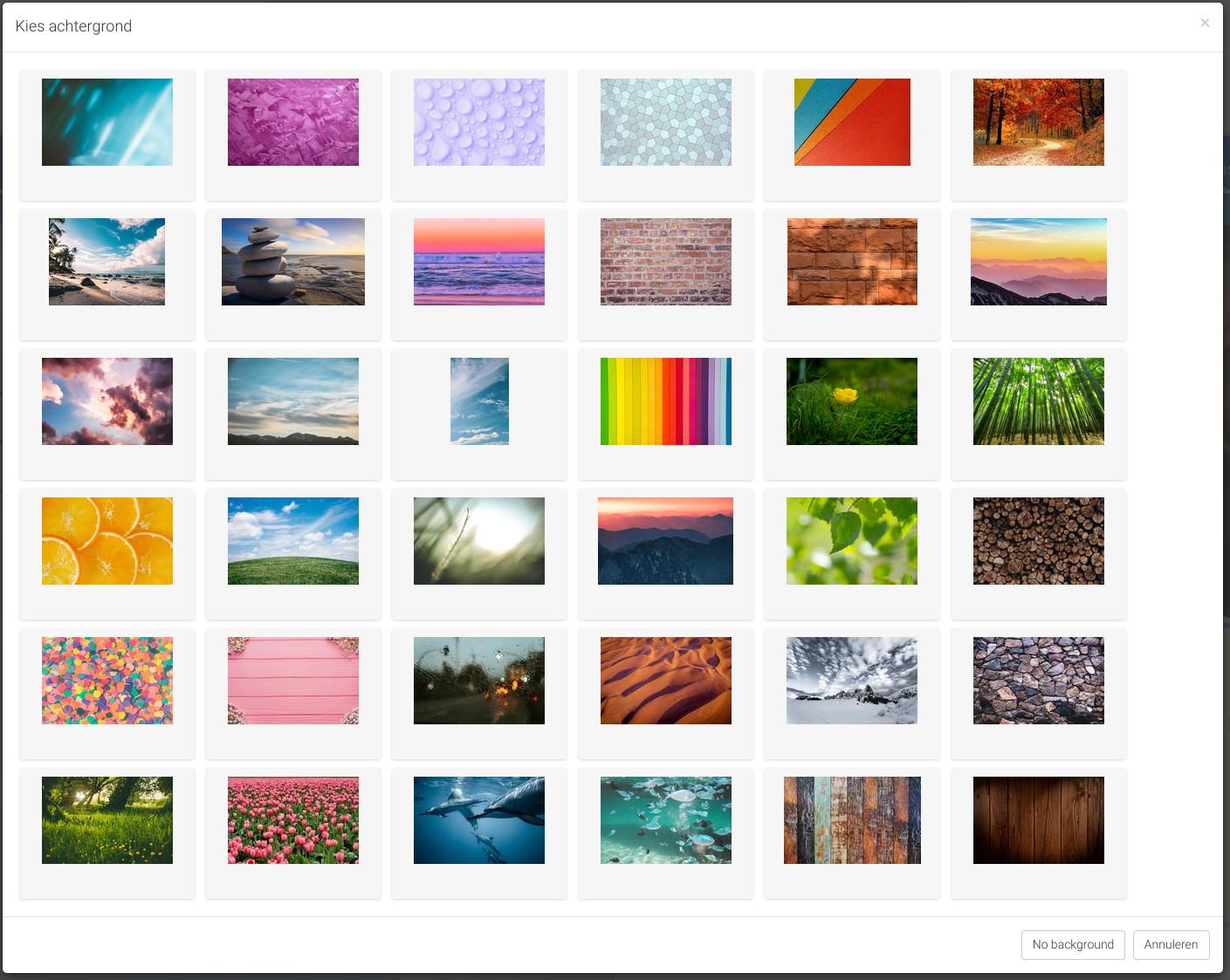Pick the black and white snowy mountain background
This screenshot has width=1230, height=980.
852,681
